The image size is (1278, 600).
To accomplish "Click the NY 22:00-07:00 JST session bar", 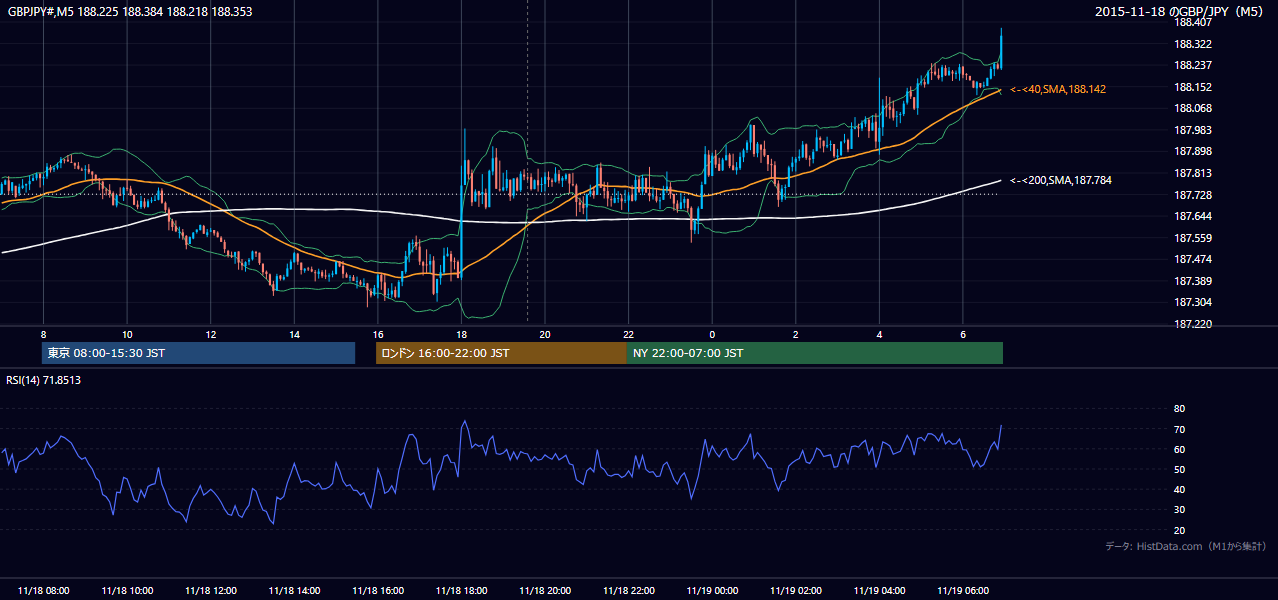I will point(815,353).
